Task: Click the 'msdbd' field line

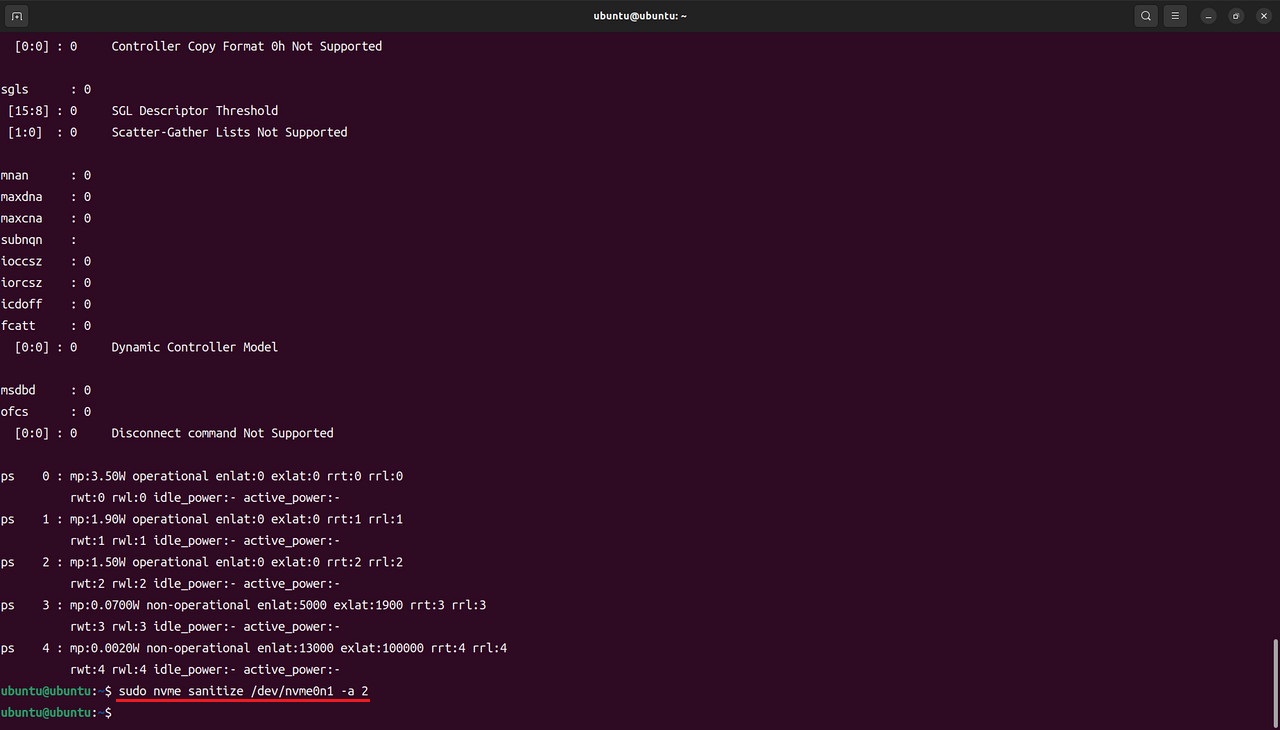Action: click(x=46, y=390)
